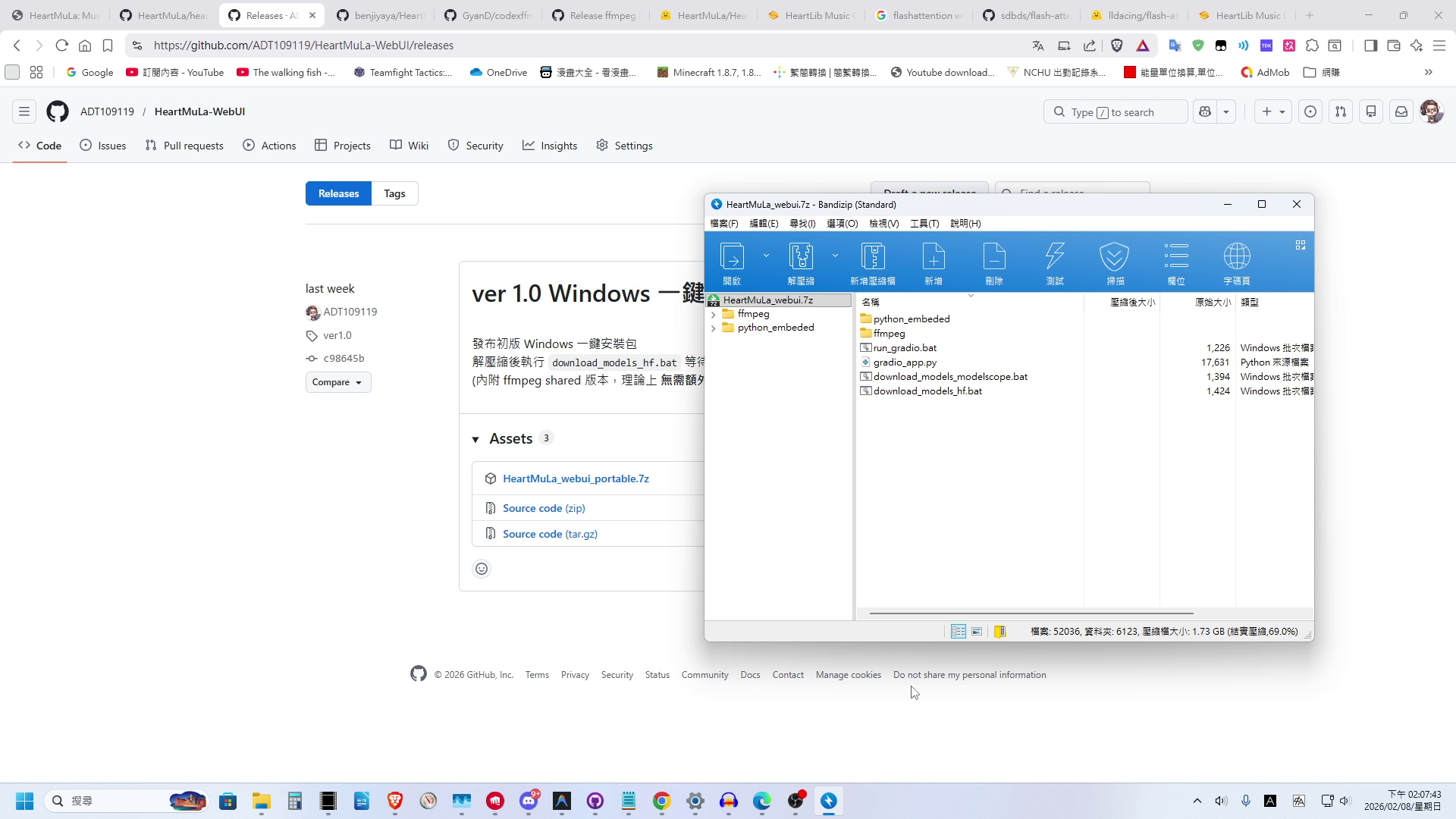The width and height of the screenshot is (1456, 819).
Task: Open the 選項(O) menu in Bandizip
Action: tap(842, 224)
